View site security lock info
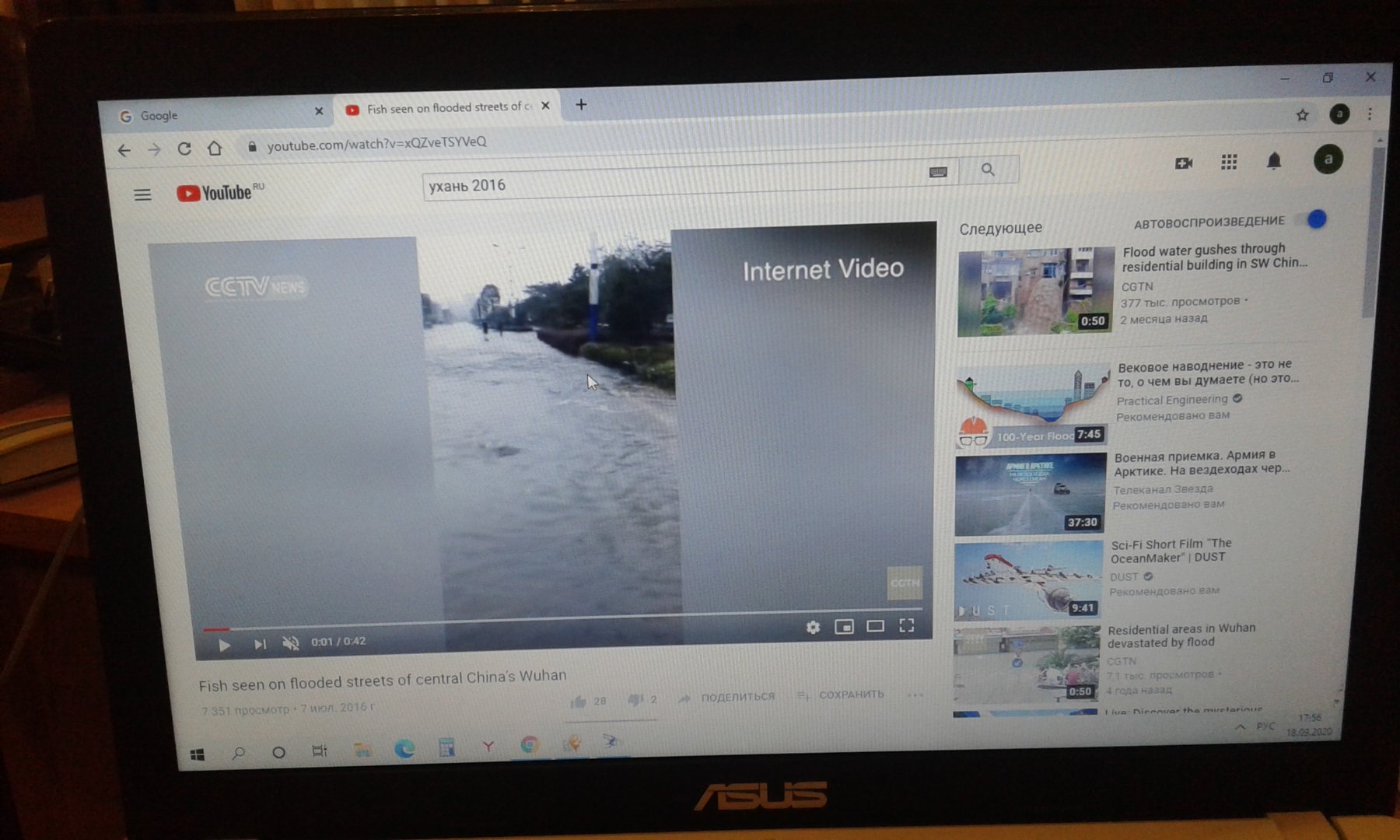 pos(251,146)
